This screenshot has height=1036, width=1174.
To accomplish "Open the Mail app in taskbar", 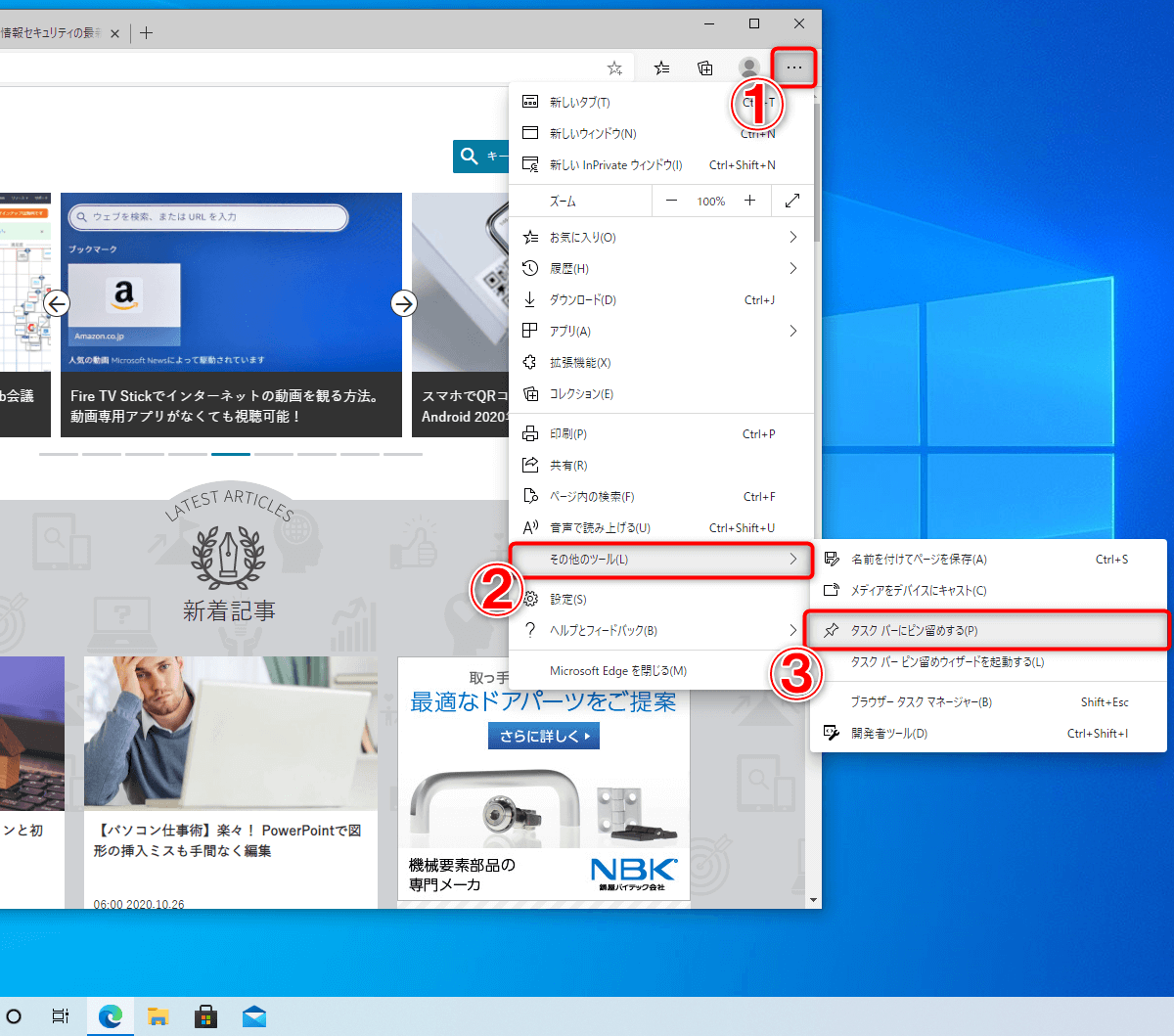I will click(x=254, y=1016).
